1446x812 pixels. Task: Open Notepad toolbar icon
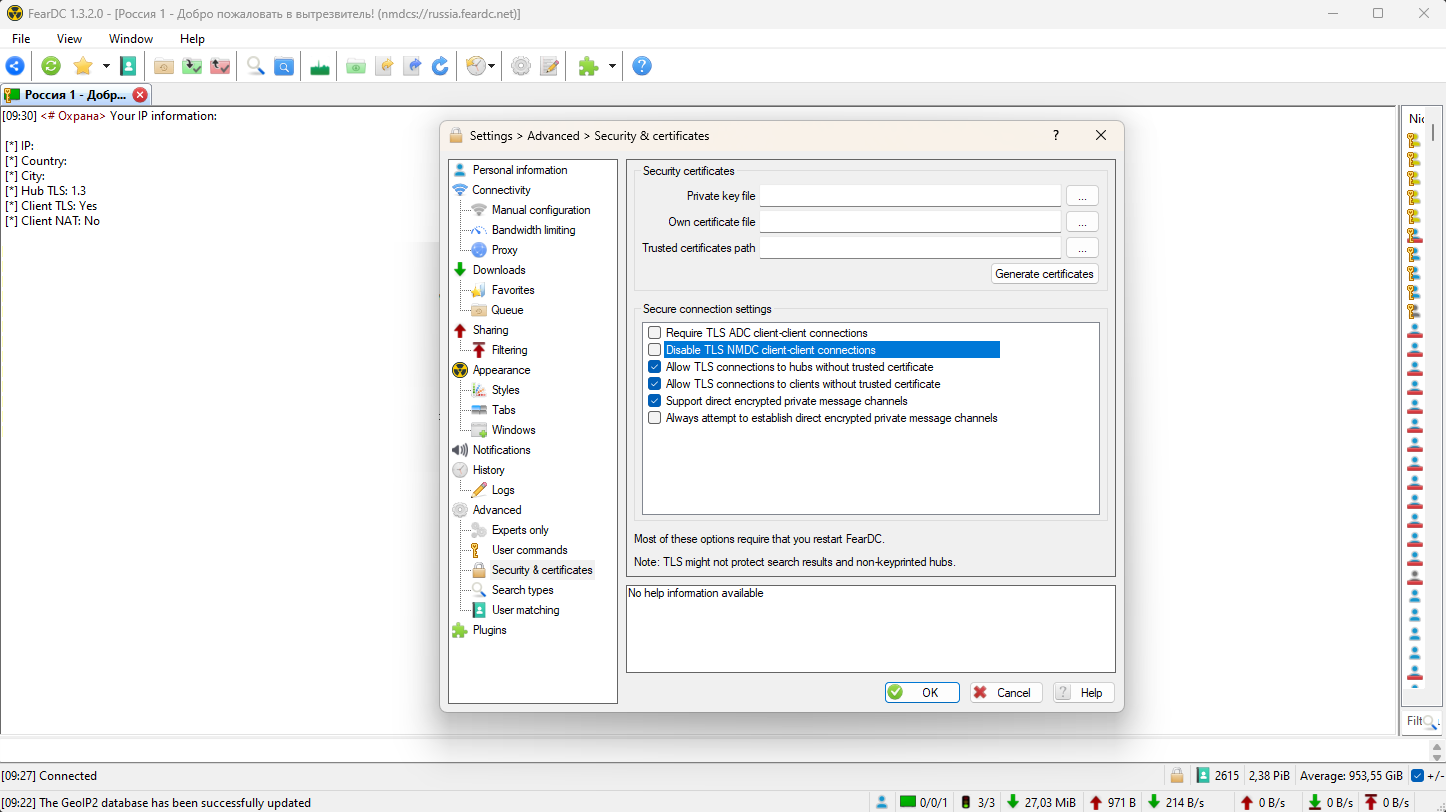tap(549, 66)
